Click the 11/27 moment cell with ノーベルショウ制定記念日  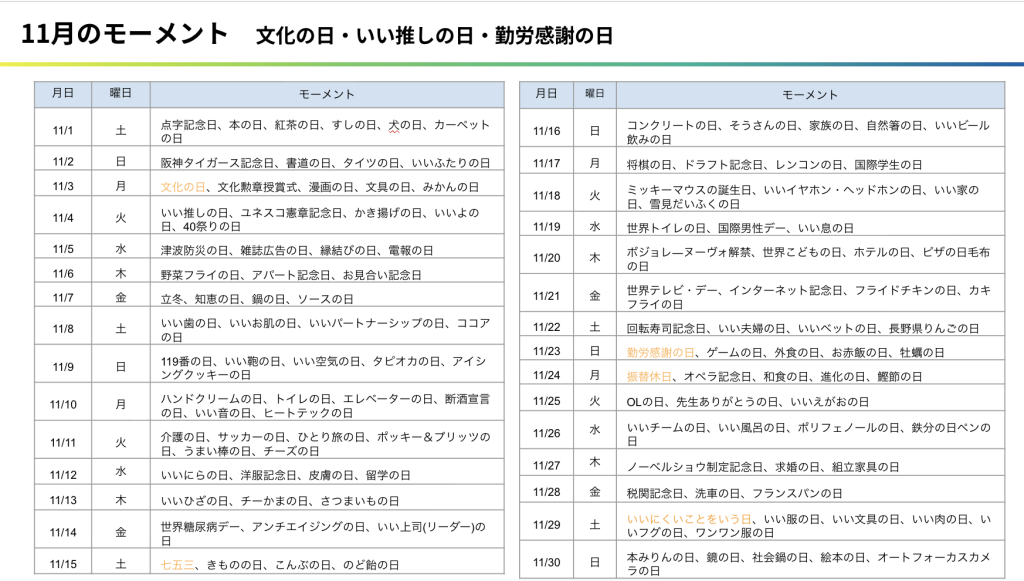763,466
